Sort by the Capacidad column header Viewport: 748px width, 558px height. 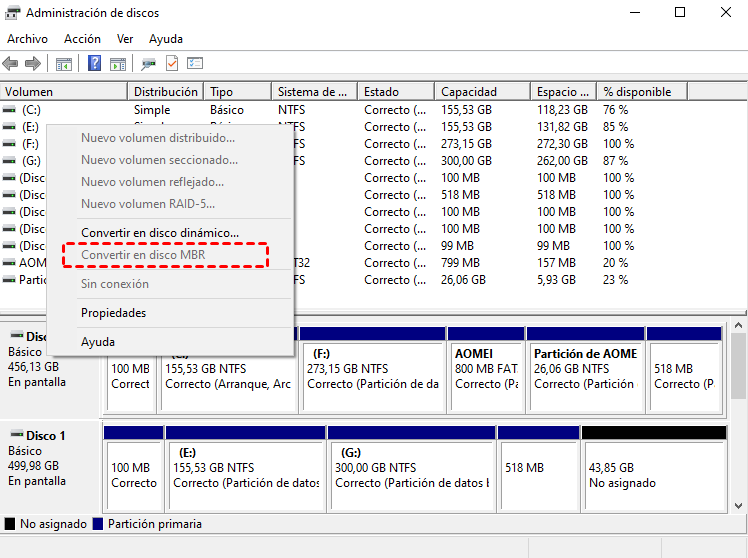click(469, 92)
